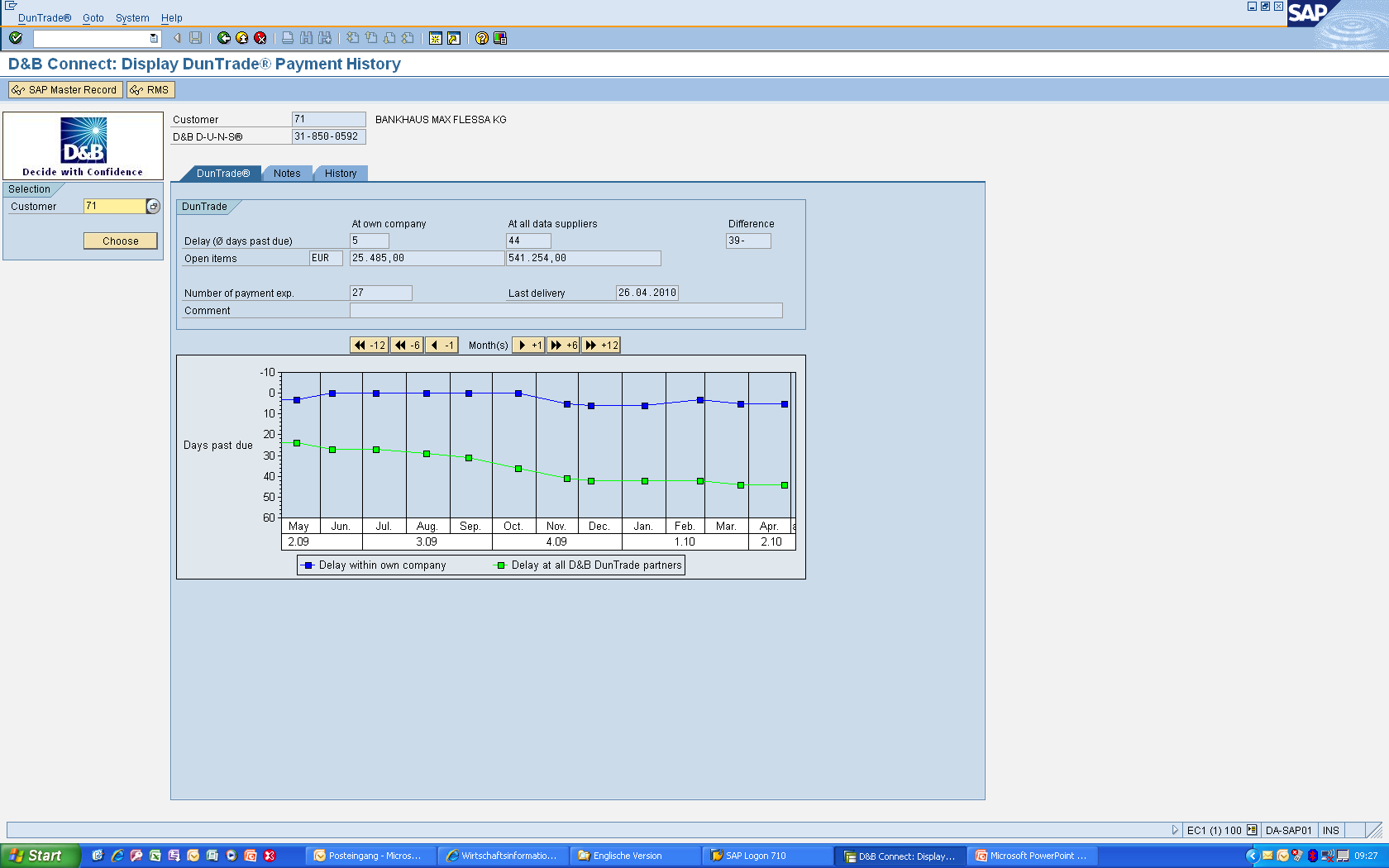Viewport: 1389px width, 868px height.
Task: Click the command field history dropdown icon
Action: click(x=154, y=38)
